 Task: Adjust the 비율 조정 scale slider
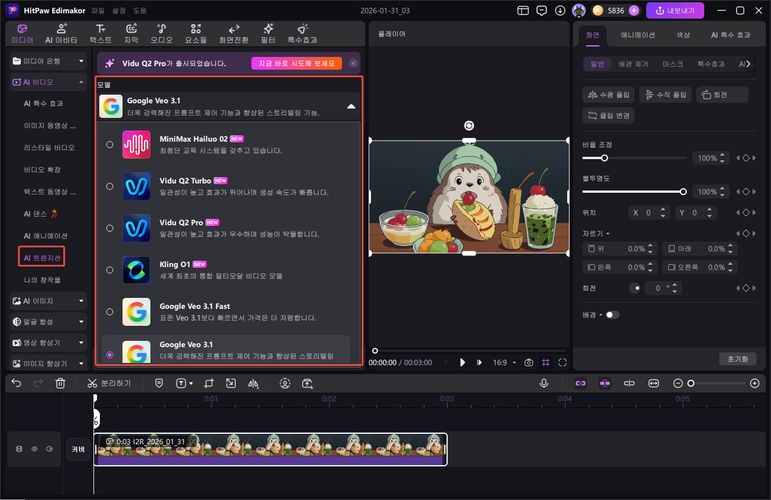604,158
